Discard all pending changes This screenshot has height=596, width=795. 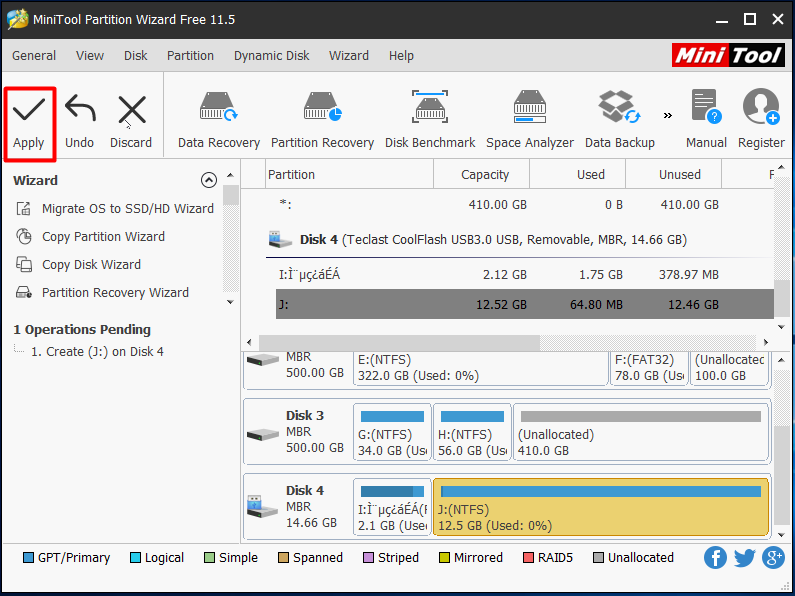pos(131,124)
